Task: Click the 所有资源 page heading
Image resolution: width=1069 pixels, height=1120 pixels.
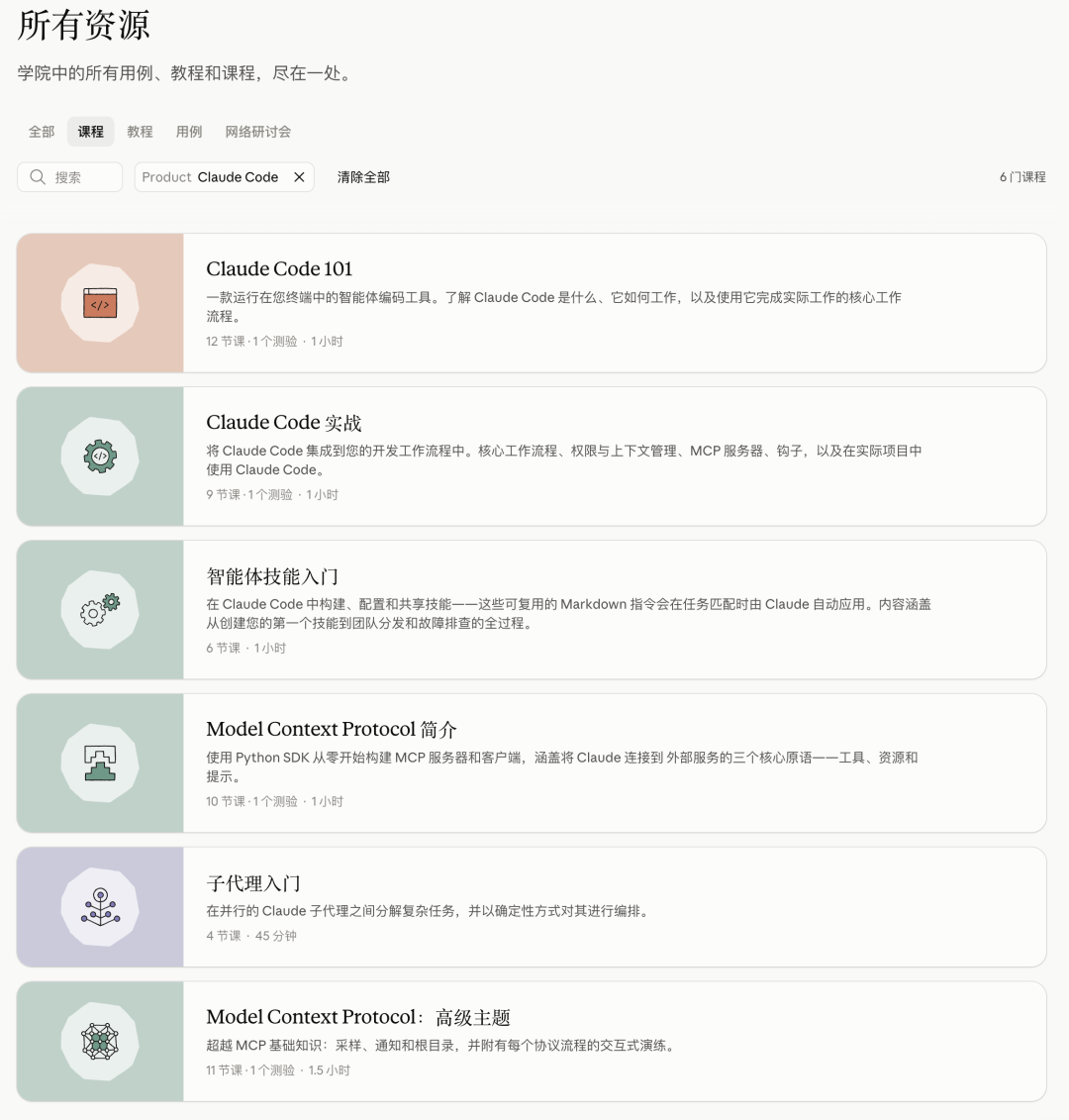Action: 83,25
